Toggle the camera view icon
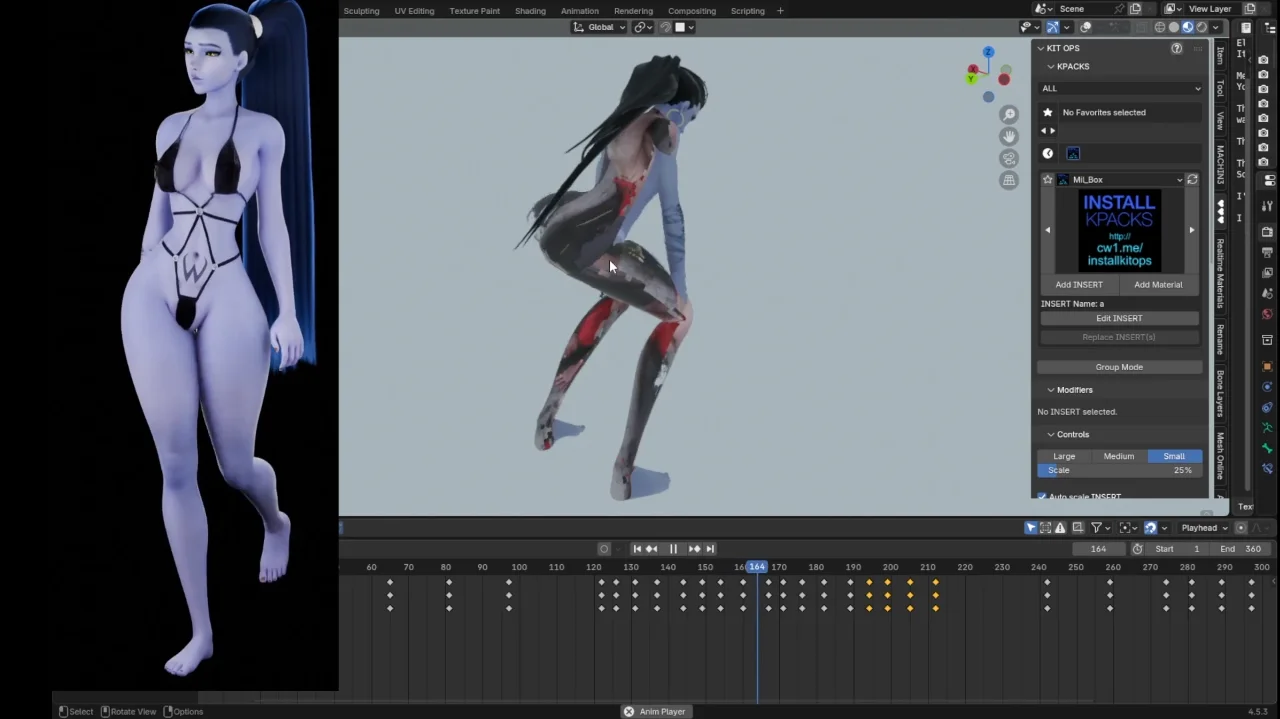This screenshot has width=1280, height=719. pos(1009,158)
